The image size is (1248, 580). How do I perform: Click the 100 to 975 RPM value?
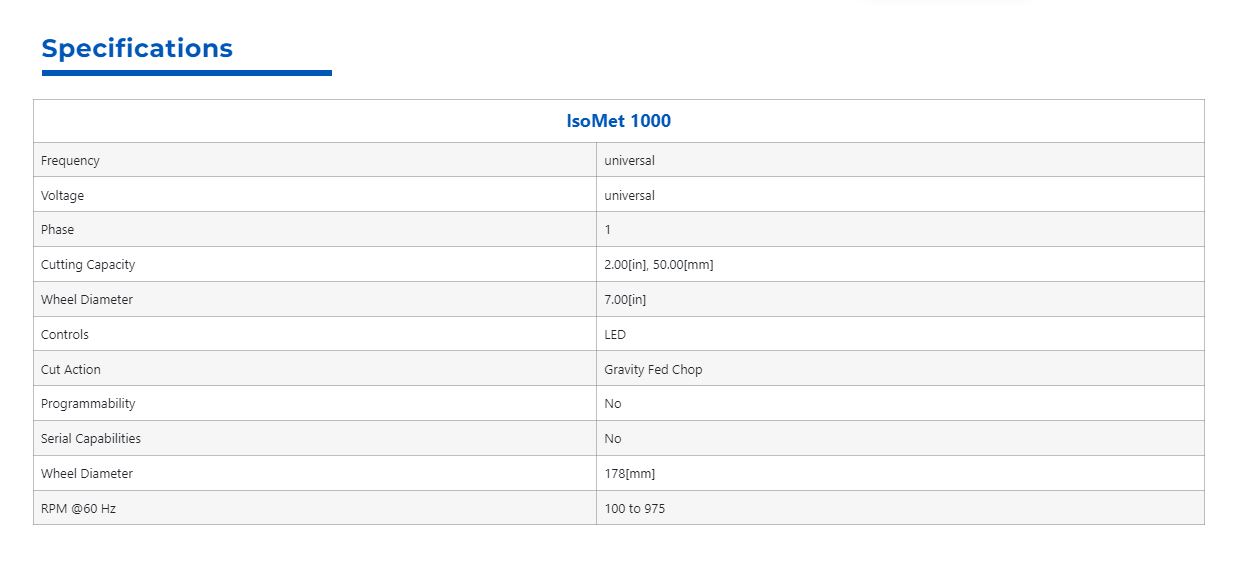tap(634, 508)
